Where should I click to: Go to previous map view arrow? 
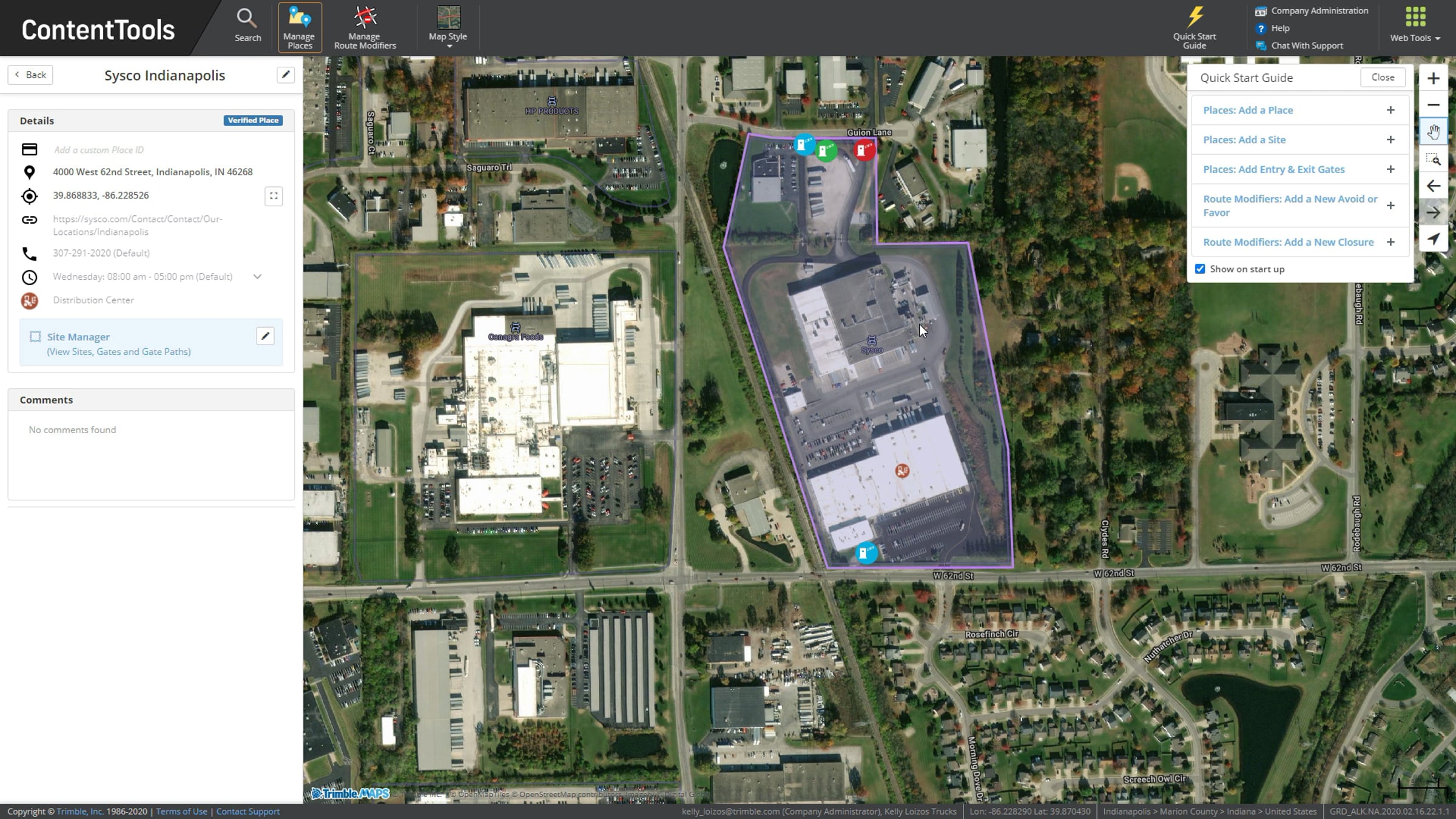click(1433, 186)
